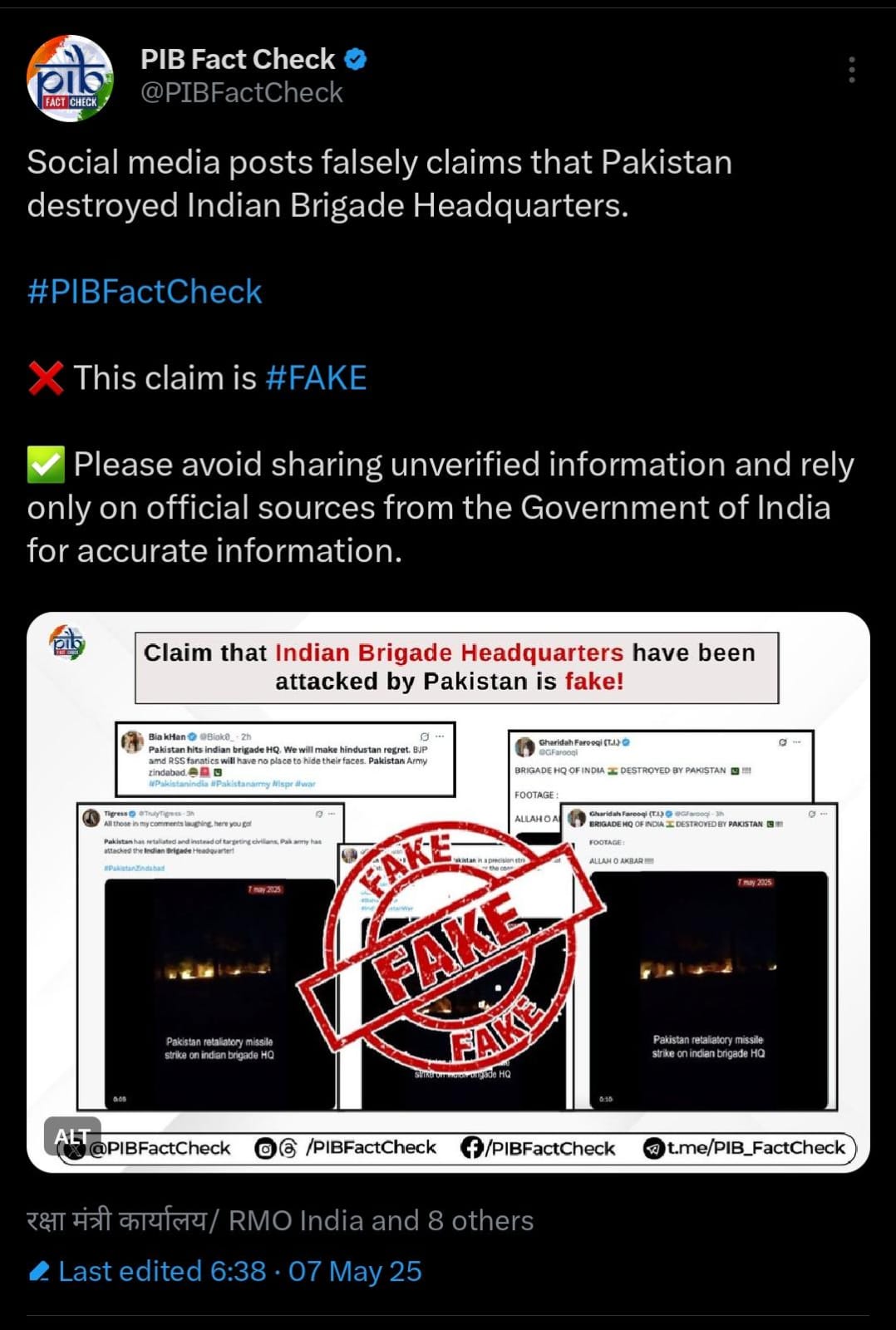Tap the blue verified badge
Image resolution: width=896 pixels, height=1330 pixels.
point(356,60)
